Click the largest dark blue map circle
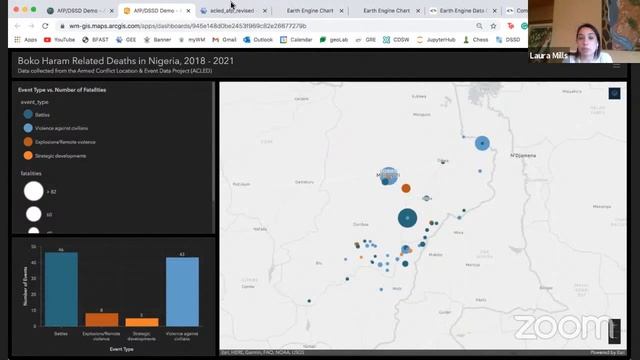 click(407, 218)
